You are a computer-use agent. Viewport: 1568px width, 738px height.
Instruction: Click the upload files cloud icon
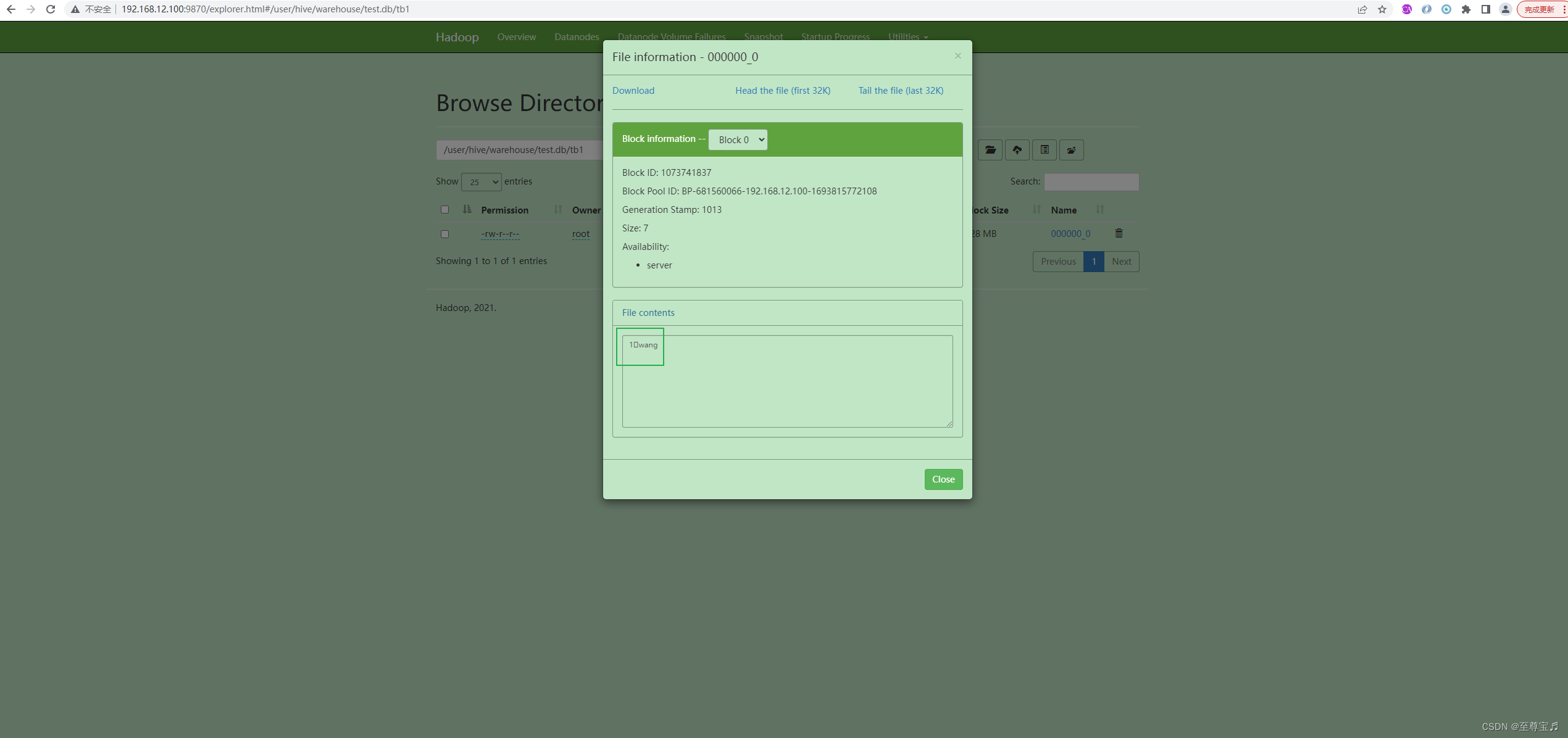(x=1017, y=150)
